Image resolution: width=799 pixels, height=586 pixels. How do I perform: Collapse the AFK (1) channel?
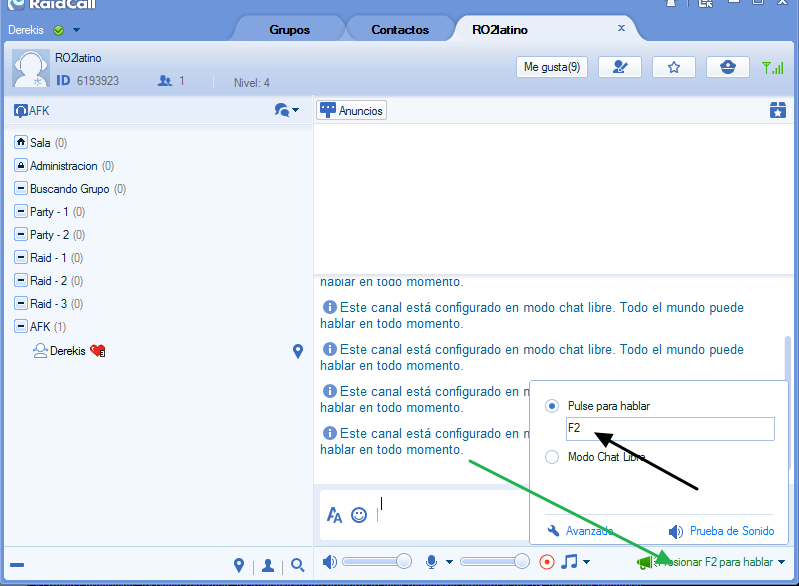click(x=20, y=326)
